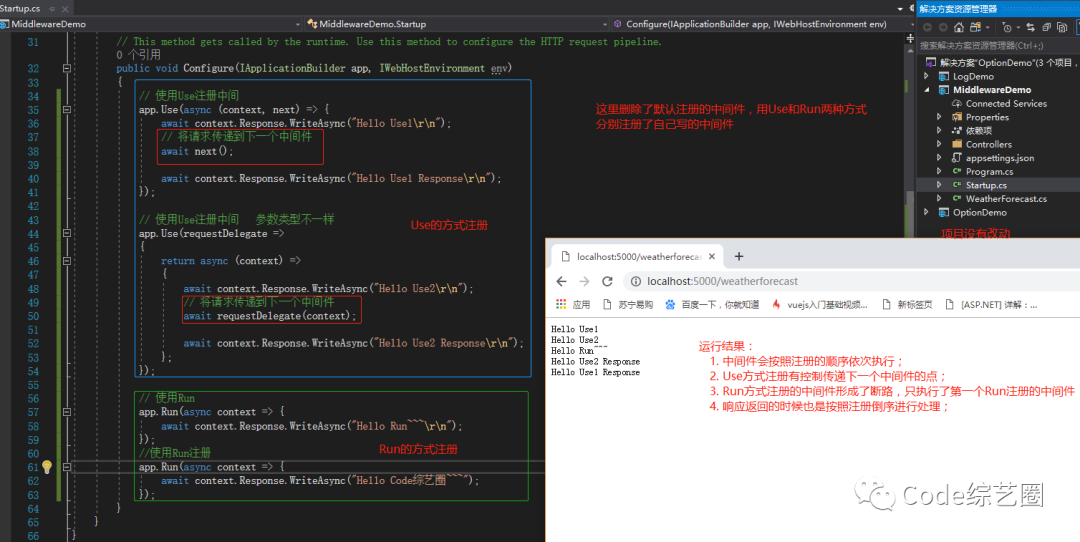Select LogDemo project in Solution Explorer
1080x542 pixels.
pos(973,76)
